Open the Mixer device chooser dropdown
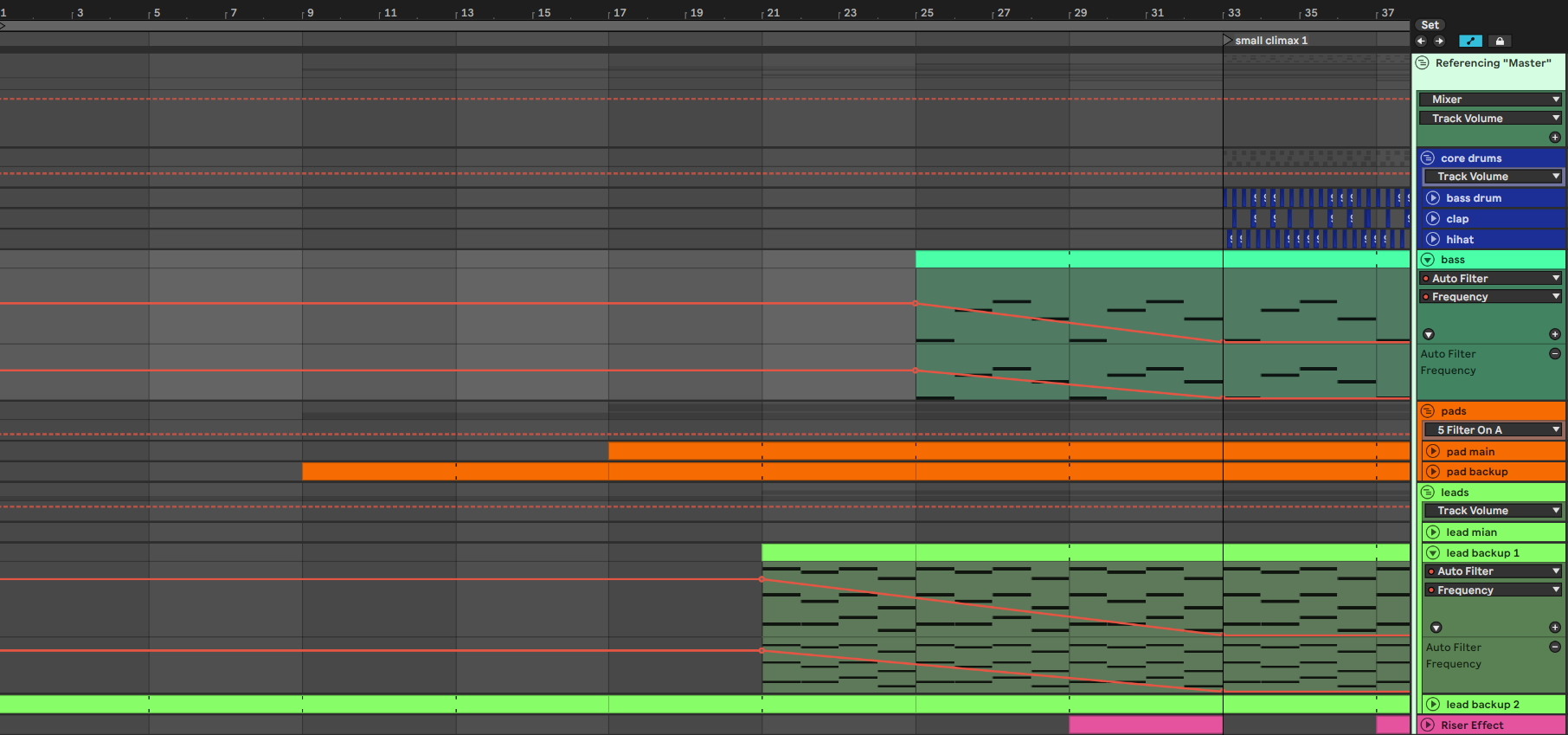 (x=1490, y=100)
